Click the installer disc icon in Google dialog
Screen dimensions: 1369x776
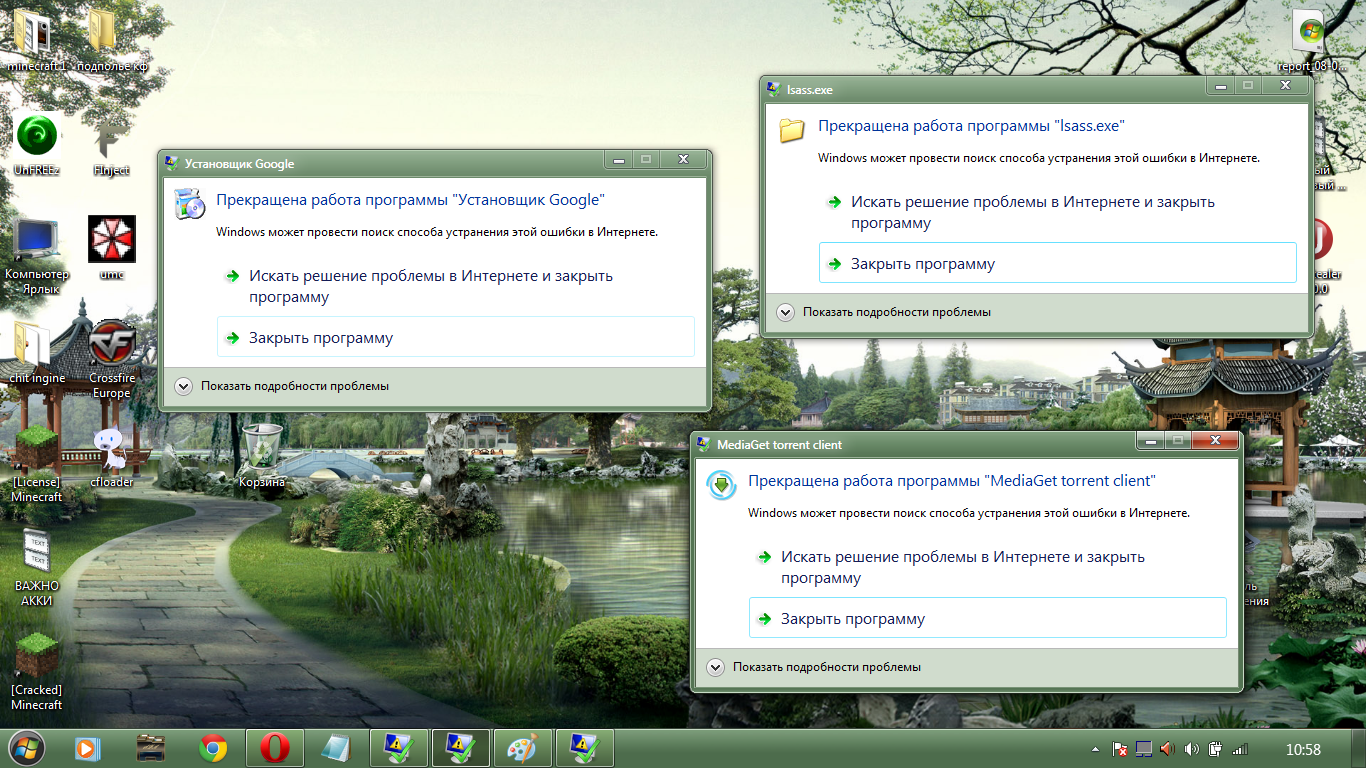pos(189,203)
